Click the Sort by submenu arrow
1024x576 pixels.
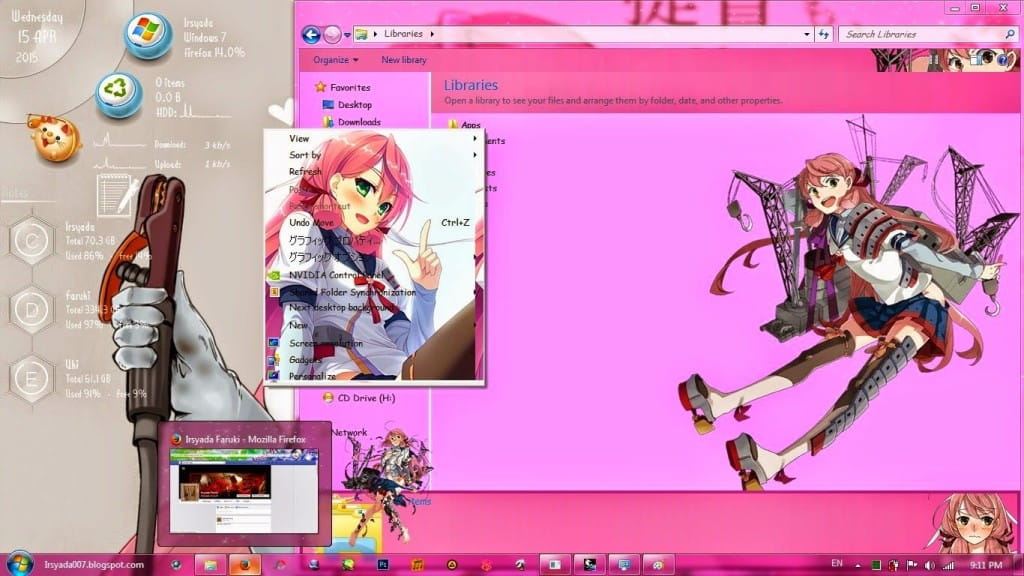point(475,155)
